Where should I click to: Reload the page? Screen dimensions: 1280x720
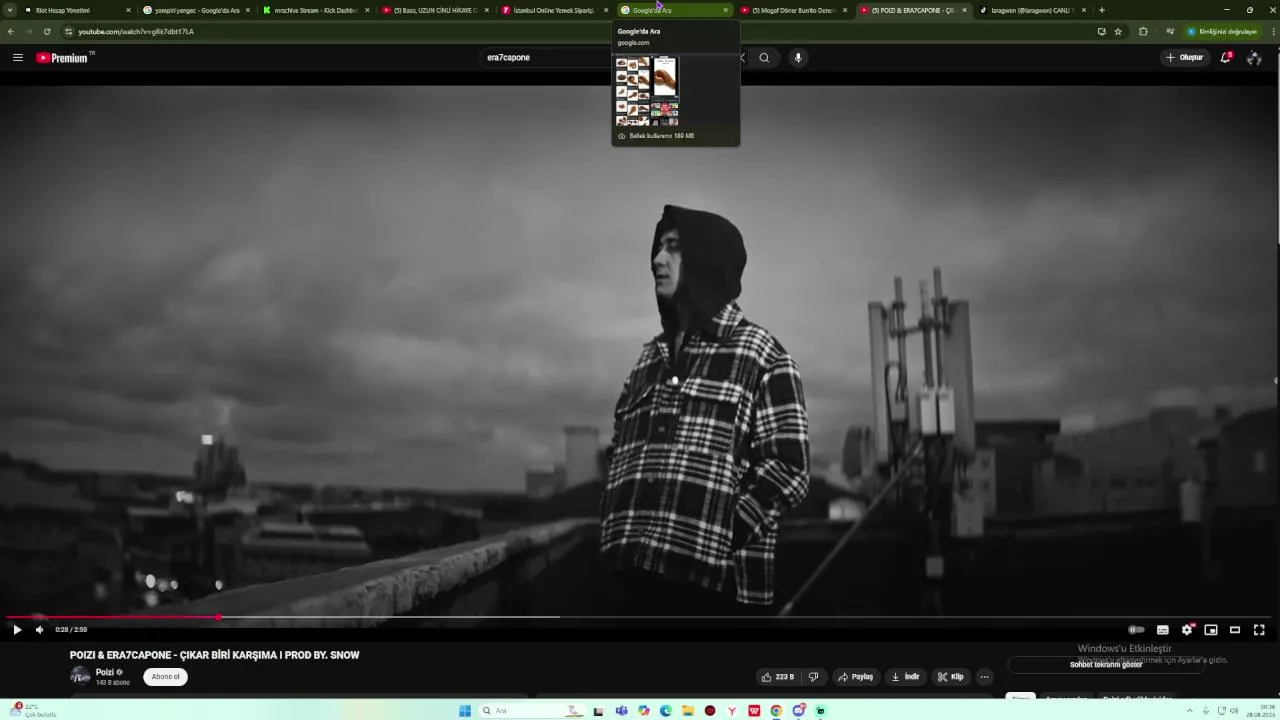(x=47, y=31)
